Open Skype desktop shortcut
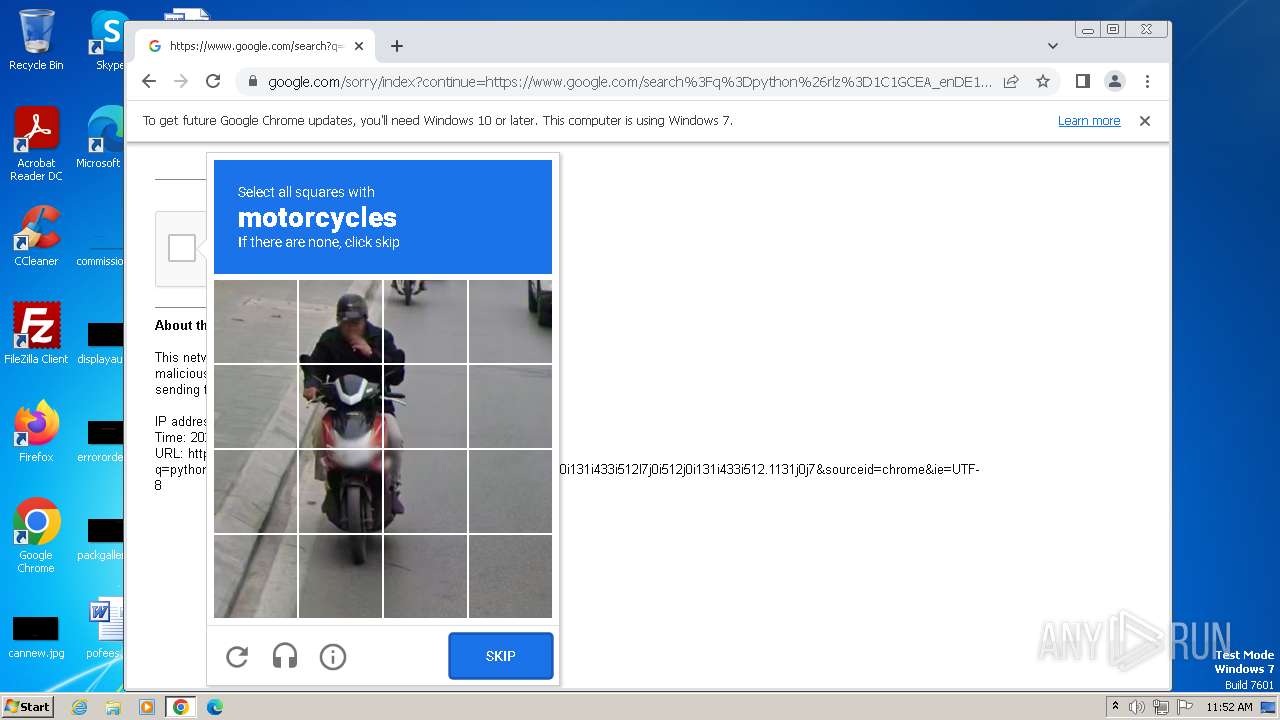Image resolution: width=1280 pixels, height=720 pixels. click(108, 40)
